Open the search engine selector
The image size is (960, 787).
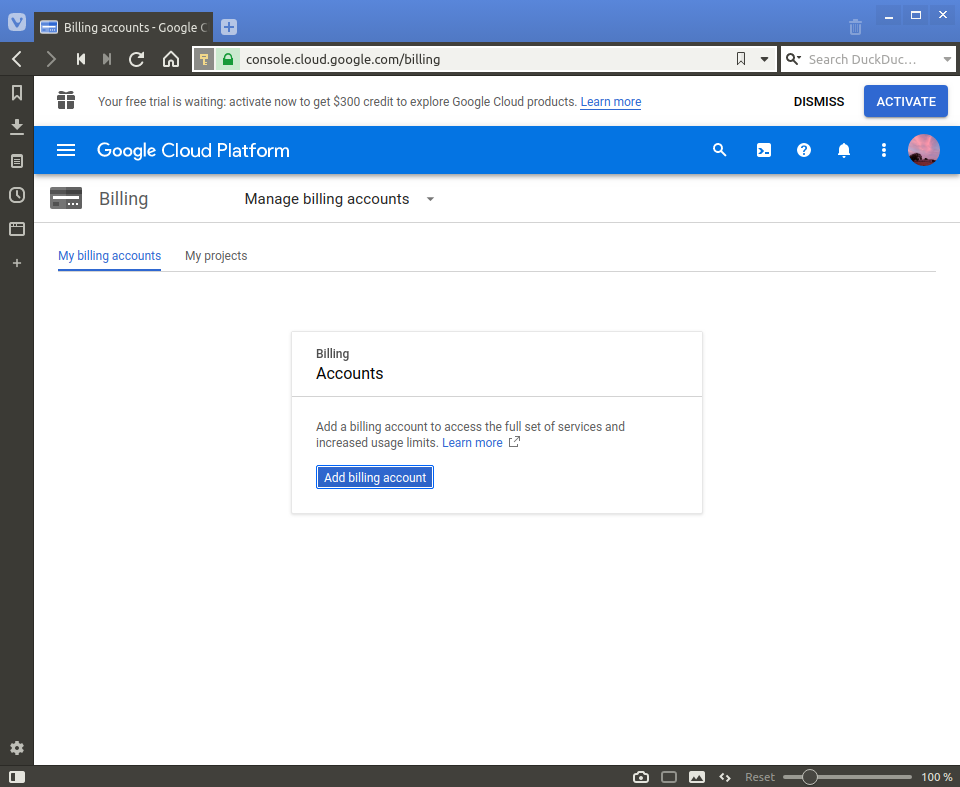(x=793, y=59)
